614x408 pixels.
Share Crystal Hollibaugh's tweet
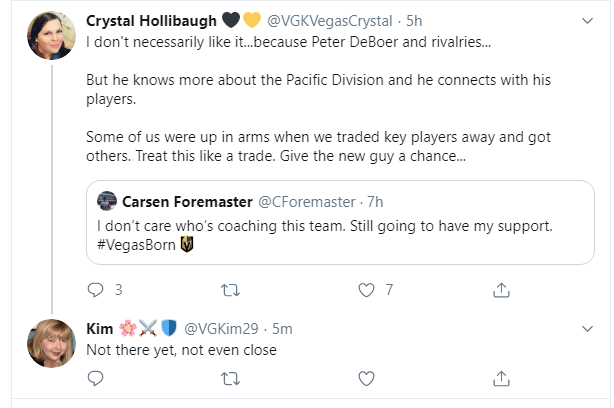(x=501, y=290)
